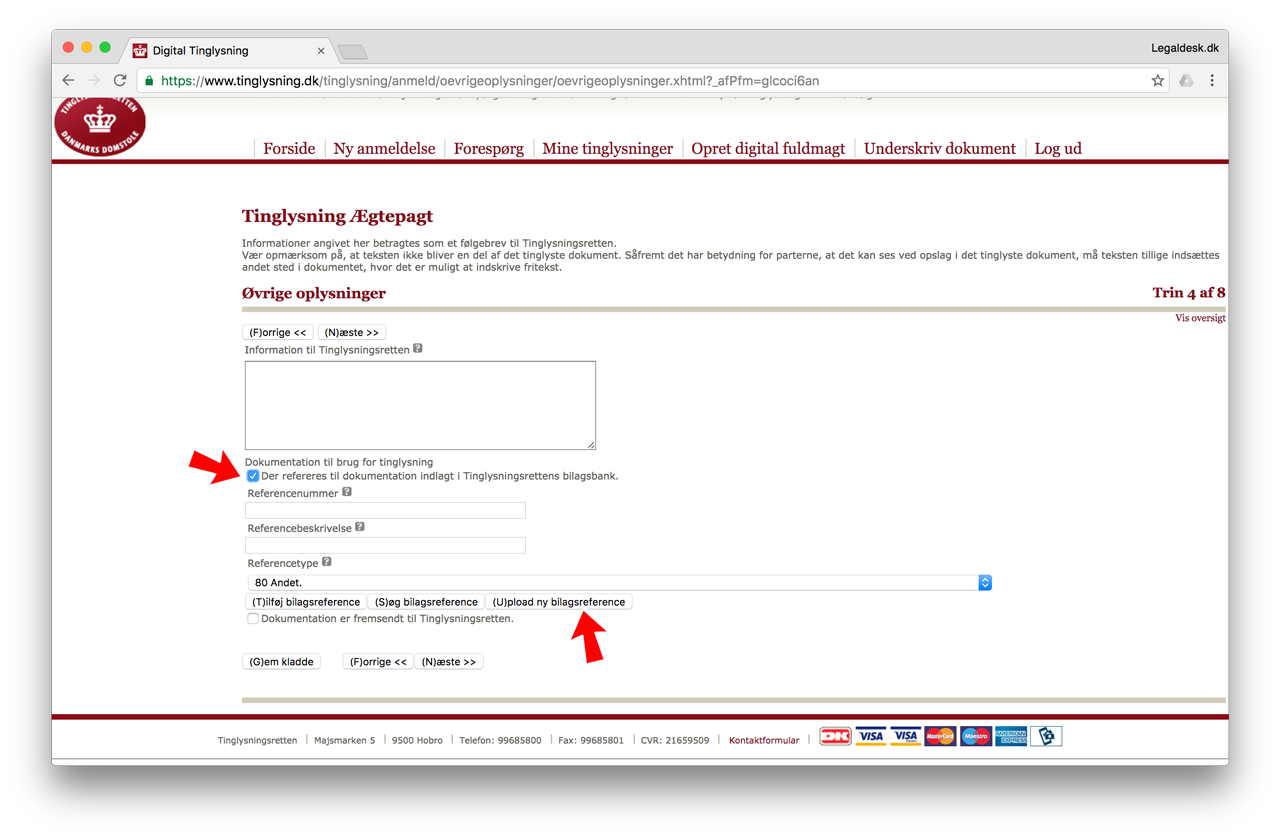Click bottom (N)æste button
Viewport: 1280px width, 839px height.
point(449,662)
